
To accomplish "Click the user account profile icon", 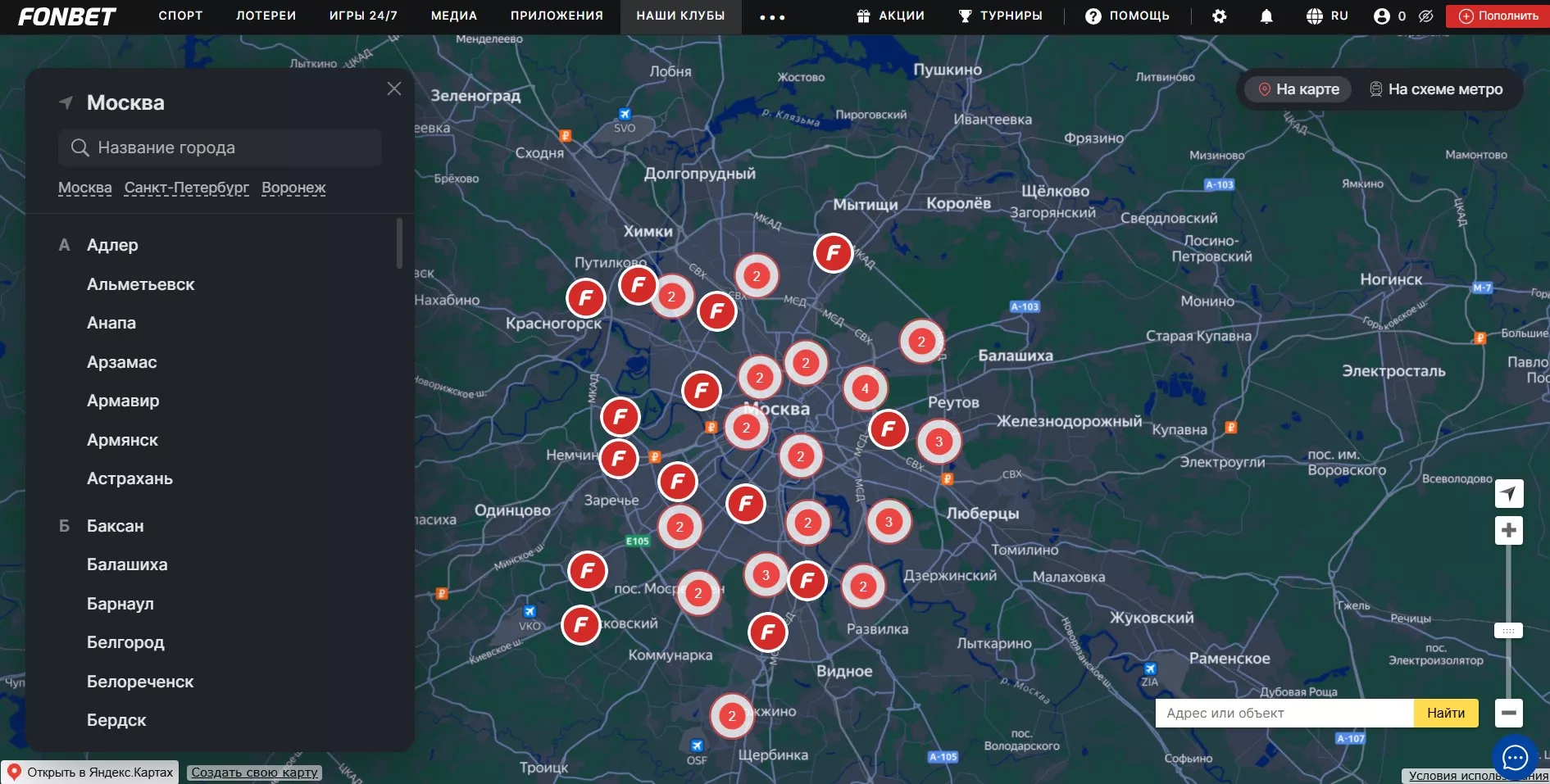I will coord(1382,16).
